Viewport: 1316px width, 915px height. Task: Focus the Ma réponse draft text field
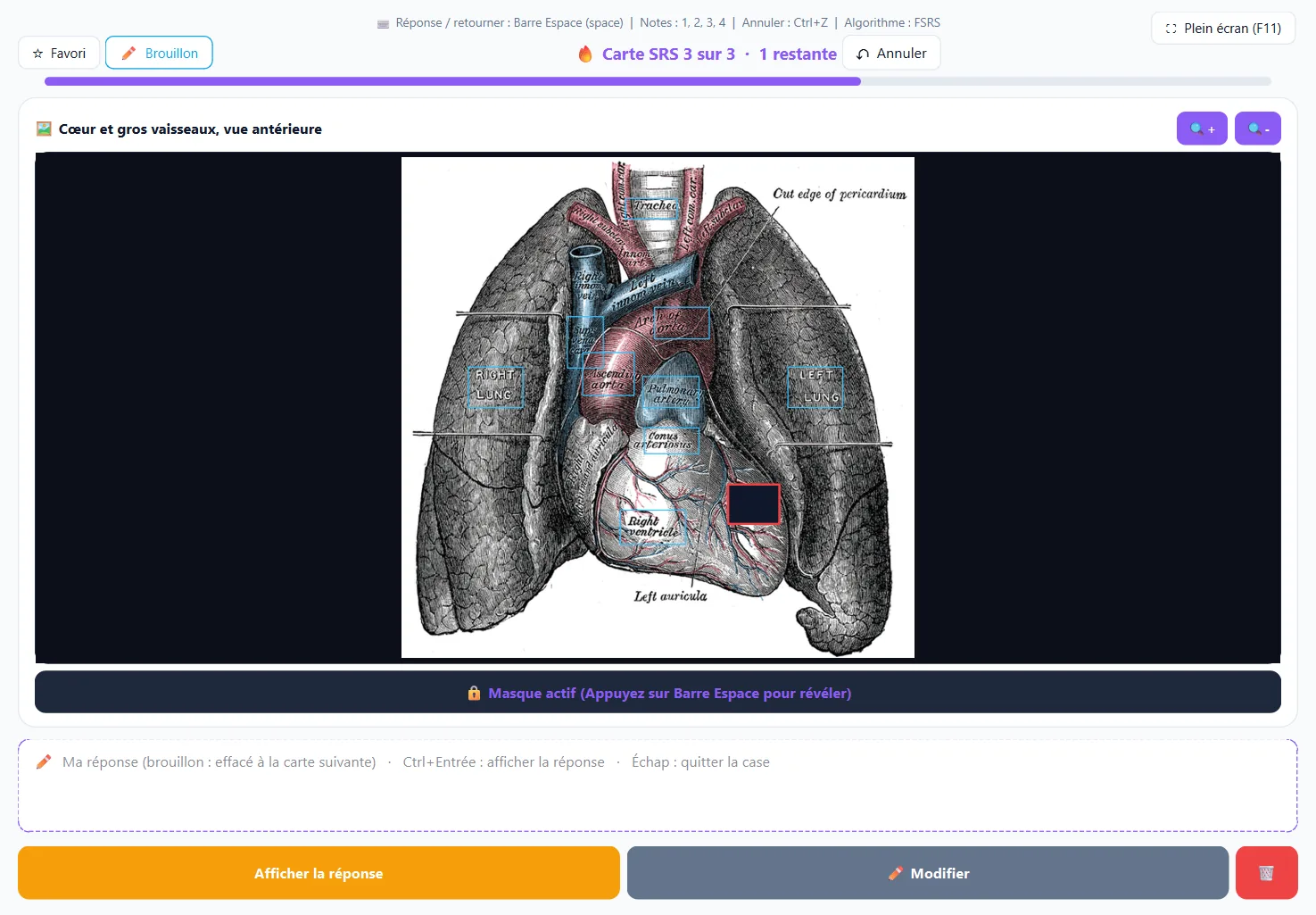pyautogui.click(x=658, y=786)
